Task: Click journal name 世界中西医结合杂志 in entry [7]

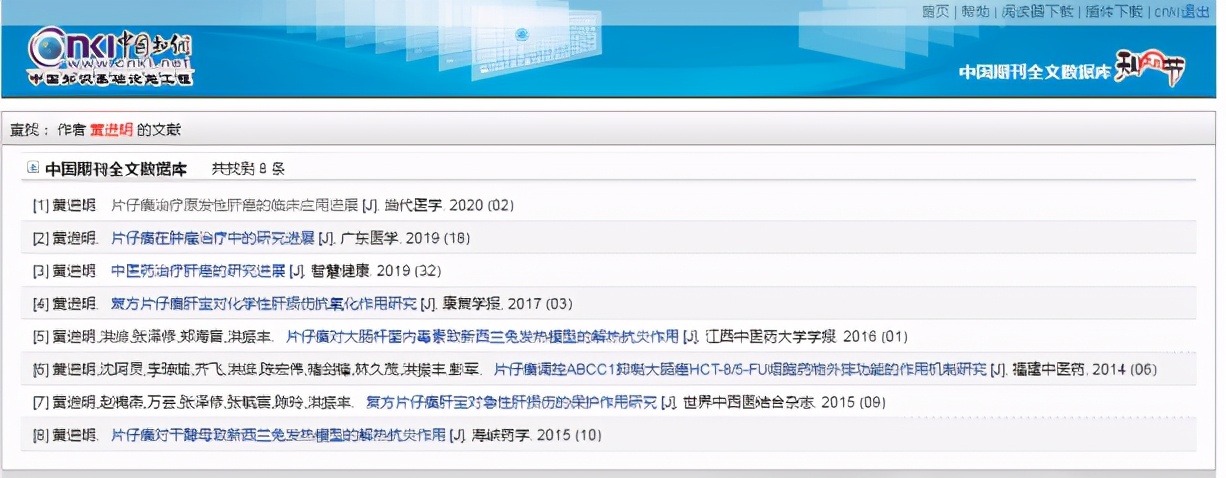Action: [751, 403]
